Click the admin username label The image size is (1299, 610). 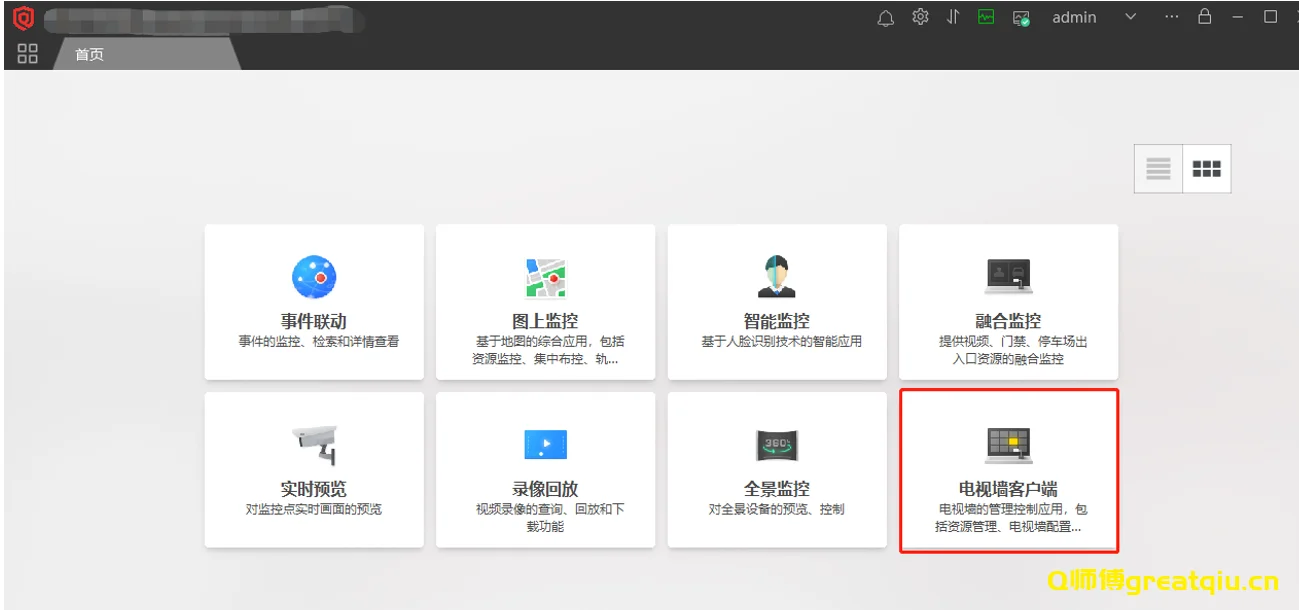click(x=1074, y=17)
